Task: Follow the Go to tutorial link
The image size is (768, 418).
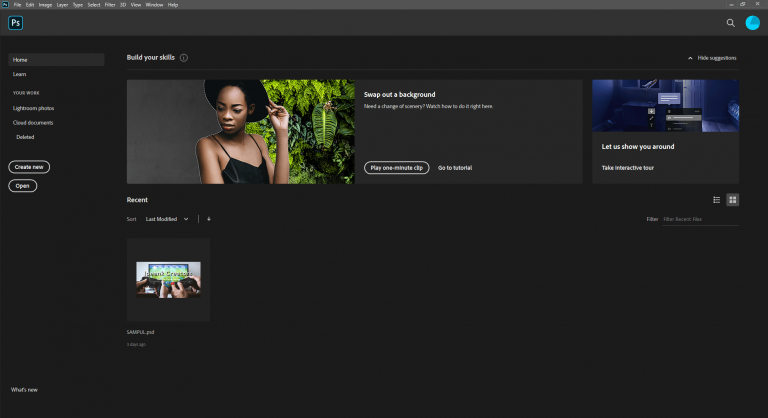Action: pyautogui.click(x=455, y=167)
